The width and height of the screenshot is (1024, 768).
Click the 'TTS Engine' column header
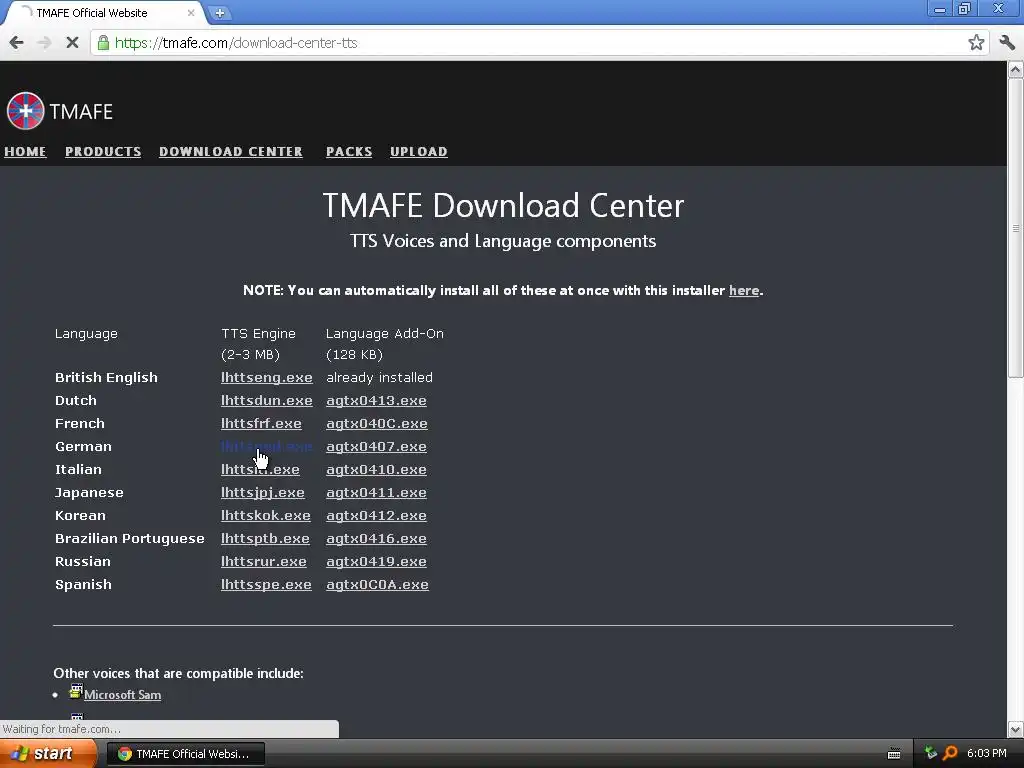(x=259, y=333)
